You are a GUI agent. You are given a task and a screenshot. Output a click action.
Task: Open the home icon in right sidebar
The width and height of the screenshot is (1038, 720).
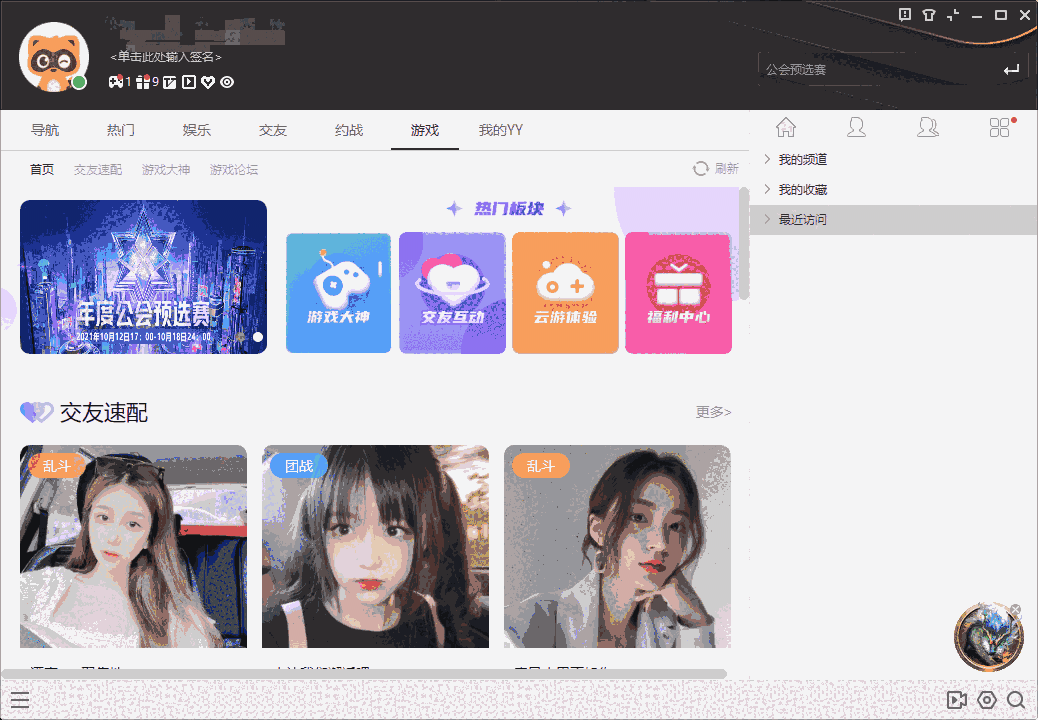pyautogui.click(x=786, y=127)
